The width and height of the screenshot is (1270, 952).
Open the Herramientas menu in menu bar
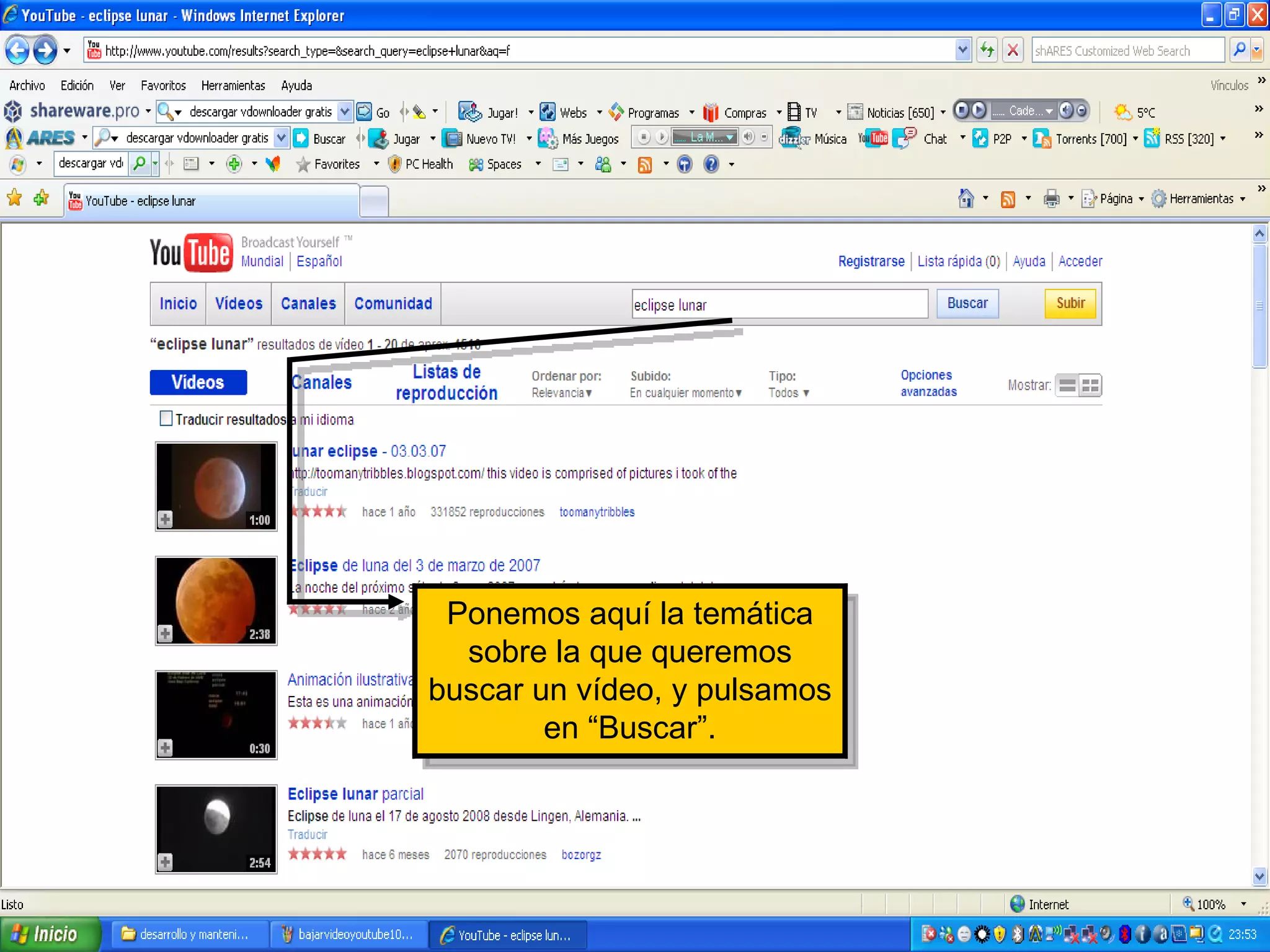(x=233, y=86)
